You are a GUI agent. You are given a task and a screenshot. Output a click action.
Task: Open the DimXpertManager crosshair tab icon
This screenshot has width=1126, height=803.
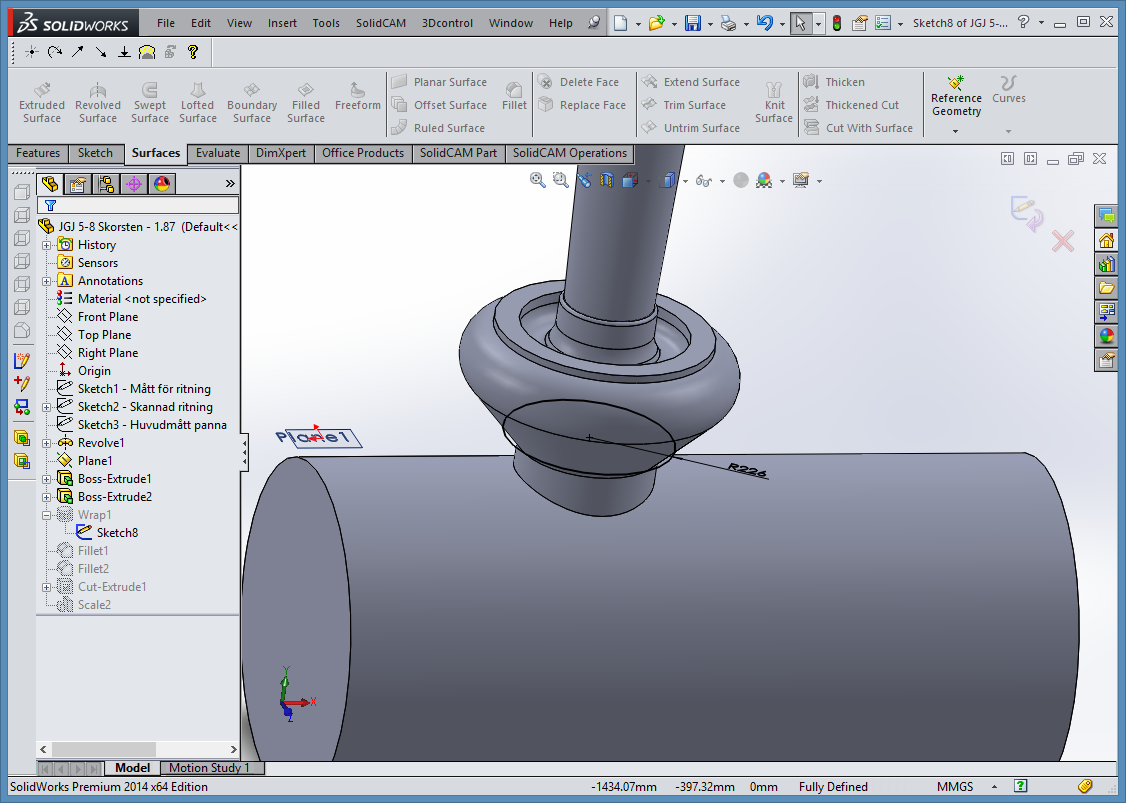point(134,184)
